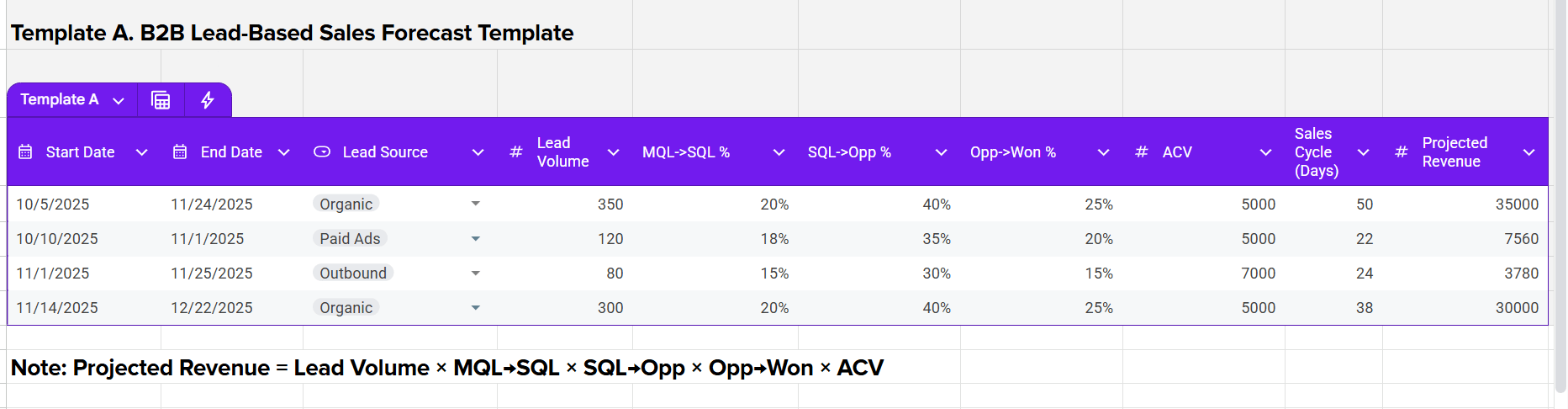Click the ACV number type icon
This screenshot has width=1568, height=409.
pos(1142,152)
